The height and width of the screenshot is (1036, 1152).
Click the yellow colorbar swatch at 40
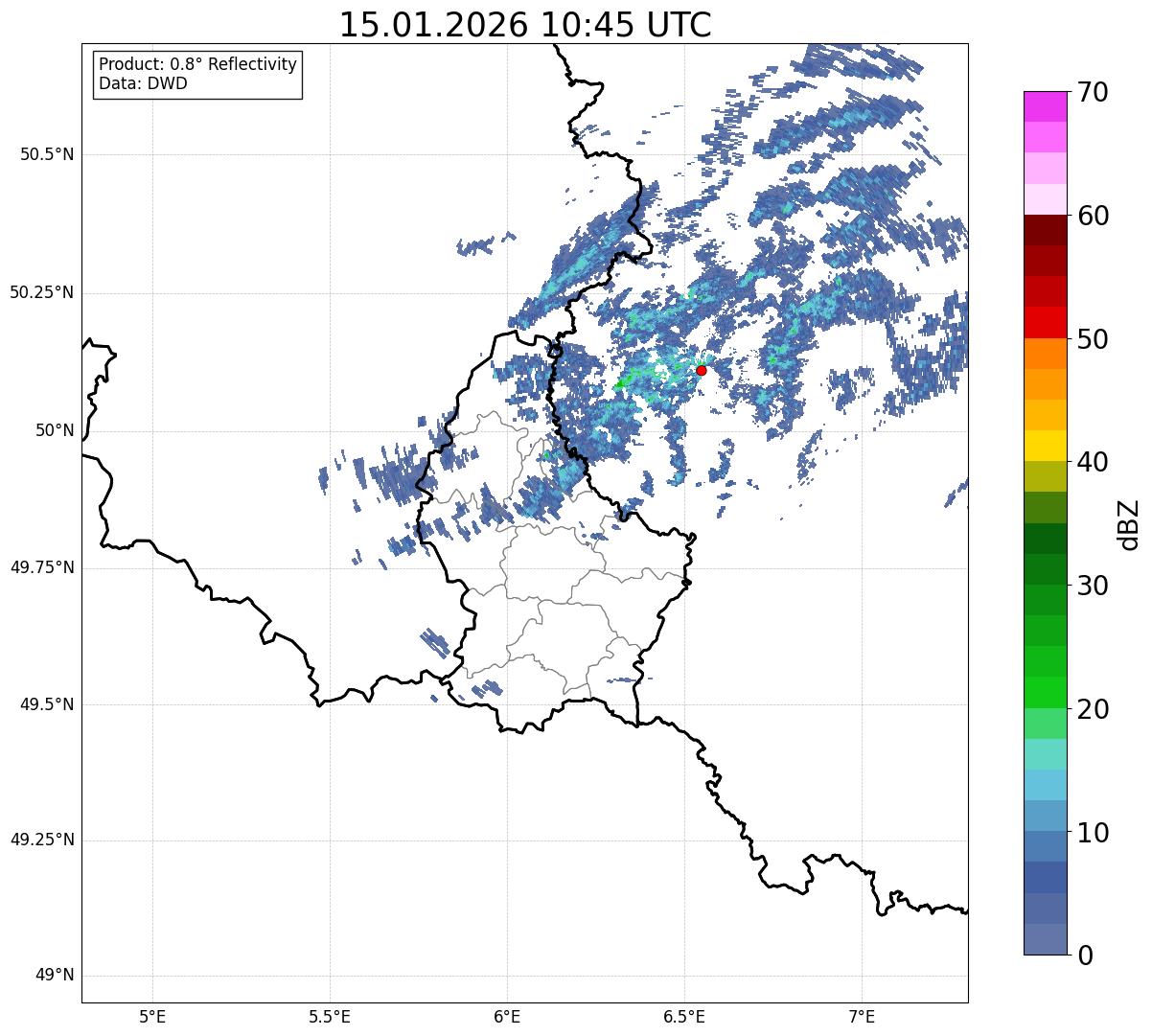(x=1046, y=446)
